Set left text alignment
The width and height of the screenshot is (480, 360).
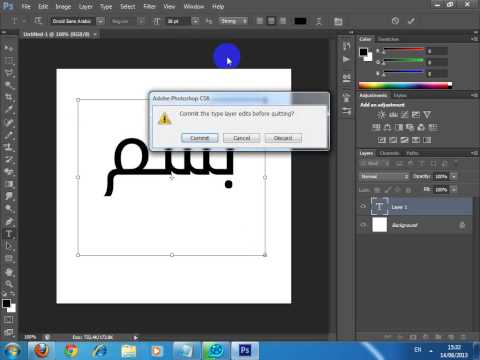(x=260, y=21)
